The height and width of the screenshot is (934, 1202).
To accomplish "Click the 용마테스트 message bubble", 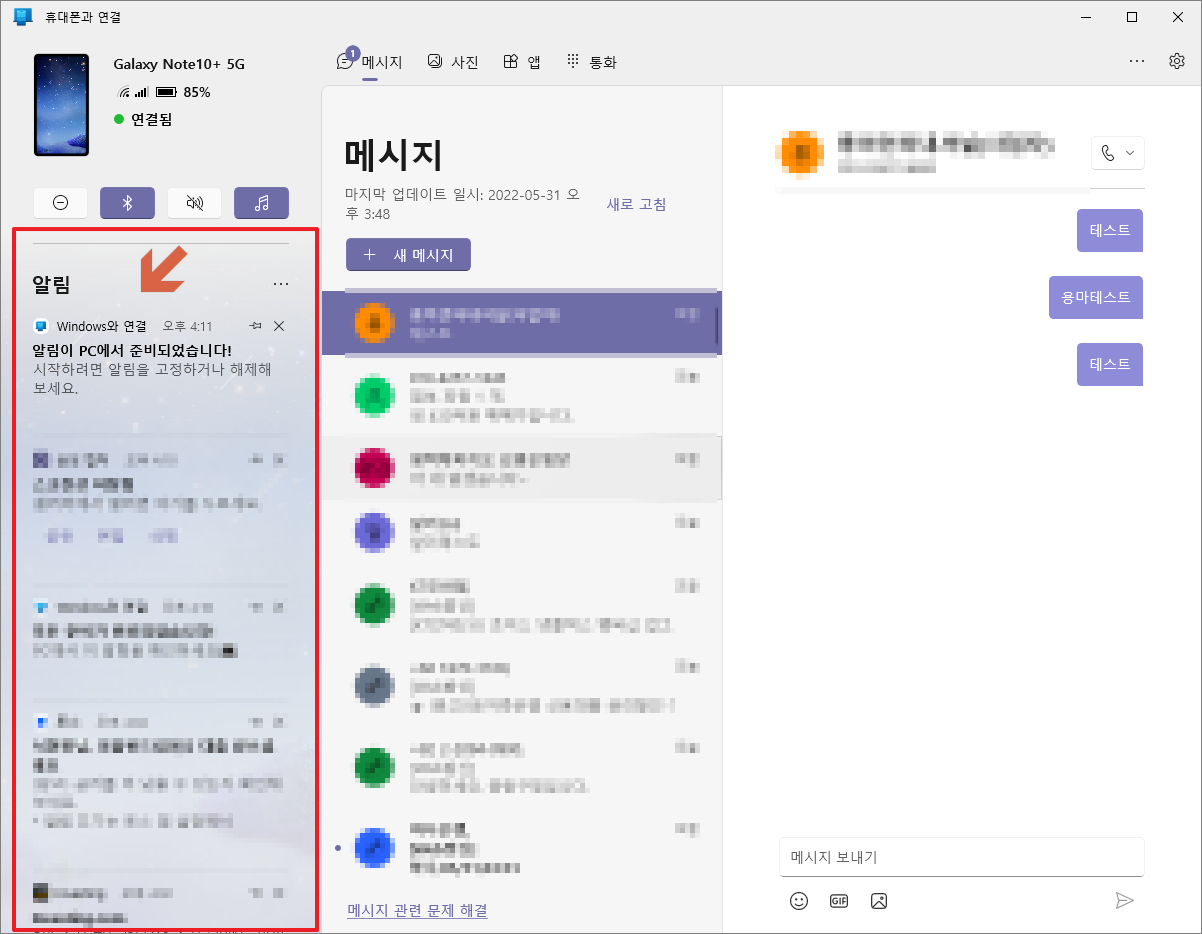I will (1096, 297).
